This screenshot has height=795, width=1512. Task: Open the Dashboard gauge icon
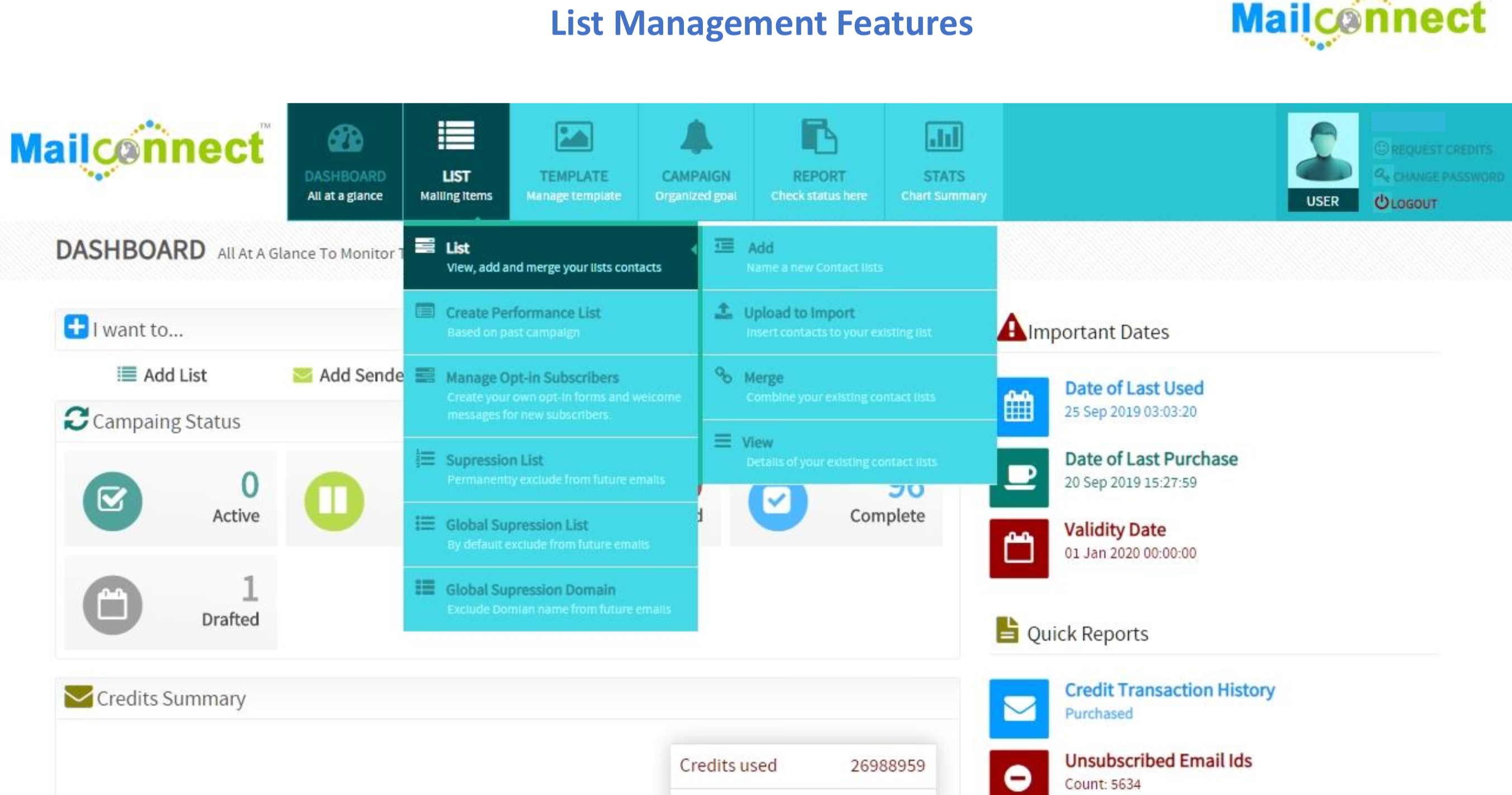(345, 138)
